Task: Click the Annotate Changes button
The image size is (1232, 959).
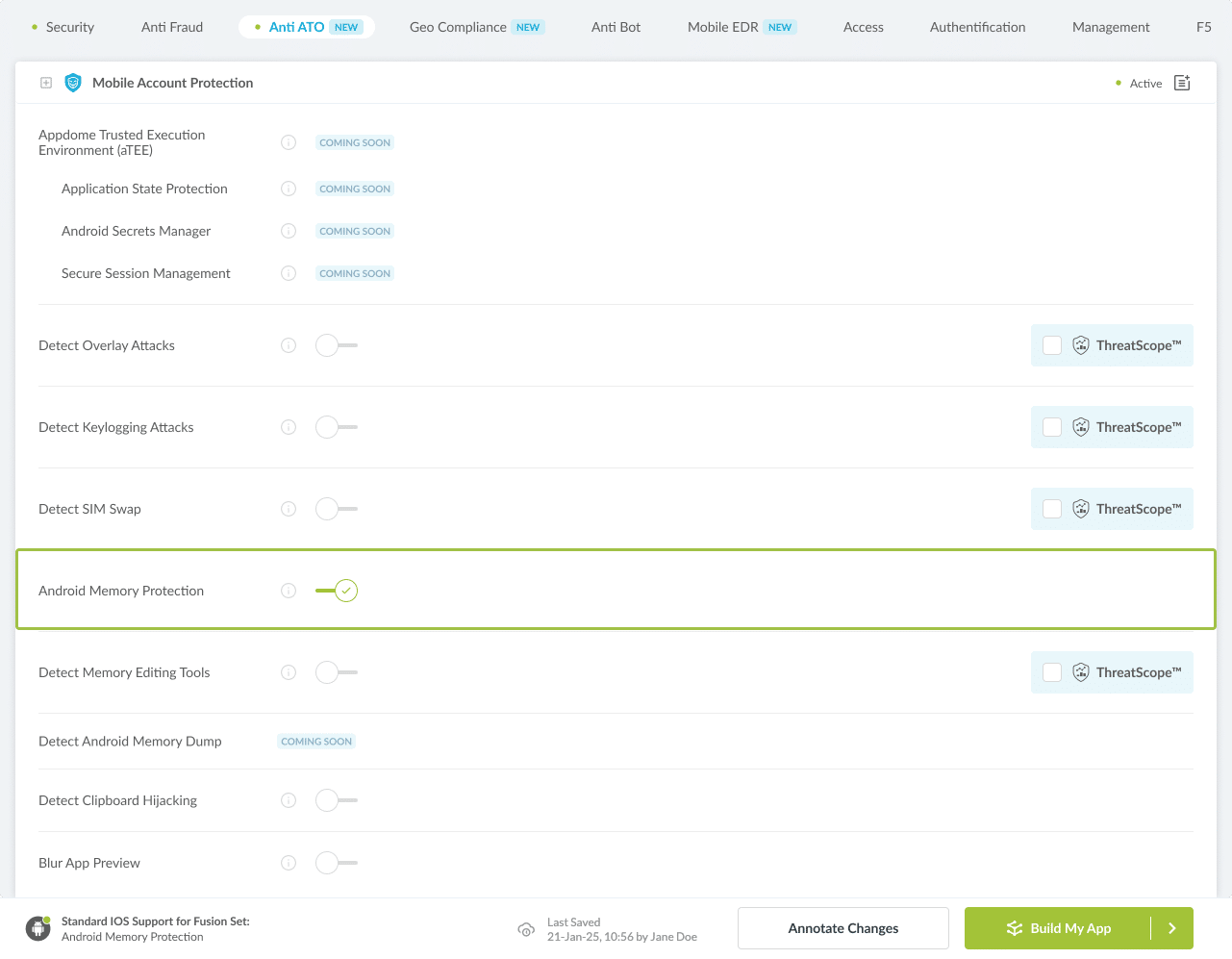Action: point(842,928)
